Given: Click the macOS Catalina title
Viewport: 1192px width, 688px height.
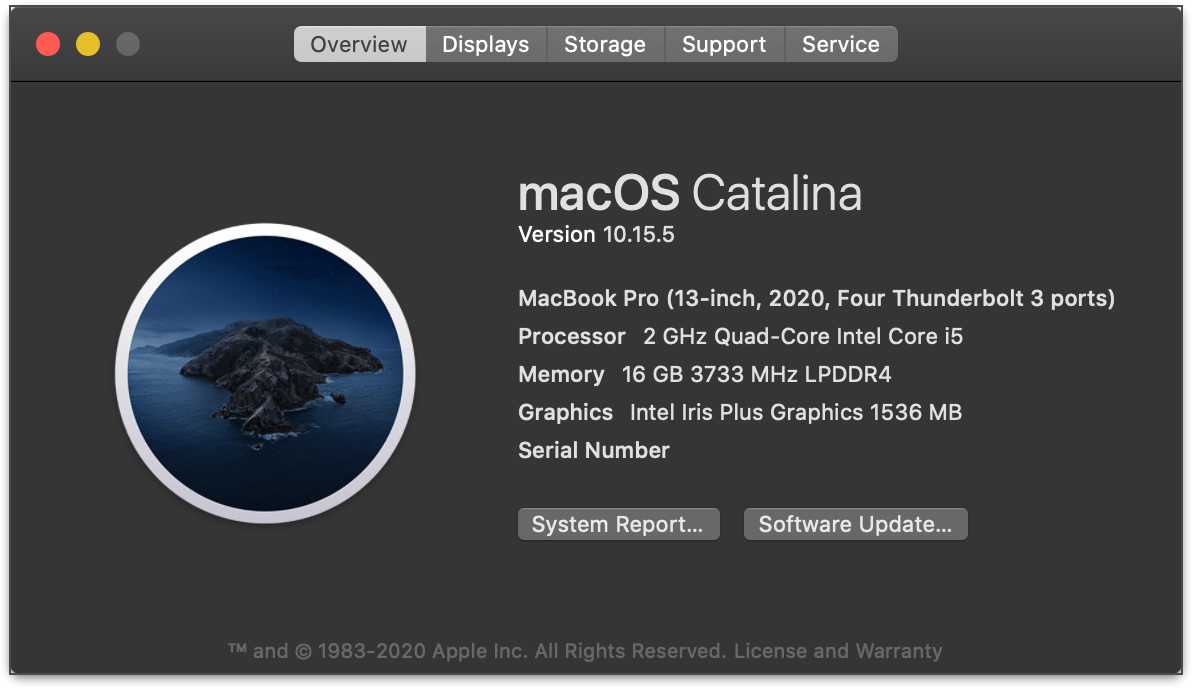Looking at the screenshot, I should [690, 193].
